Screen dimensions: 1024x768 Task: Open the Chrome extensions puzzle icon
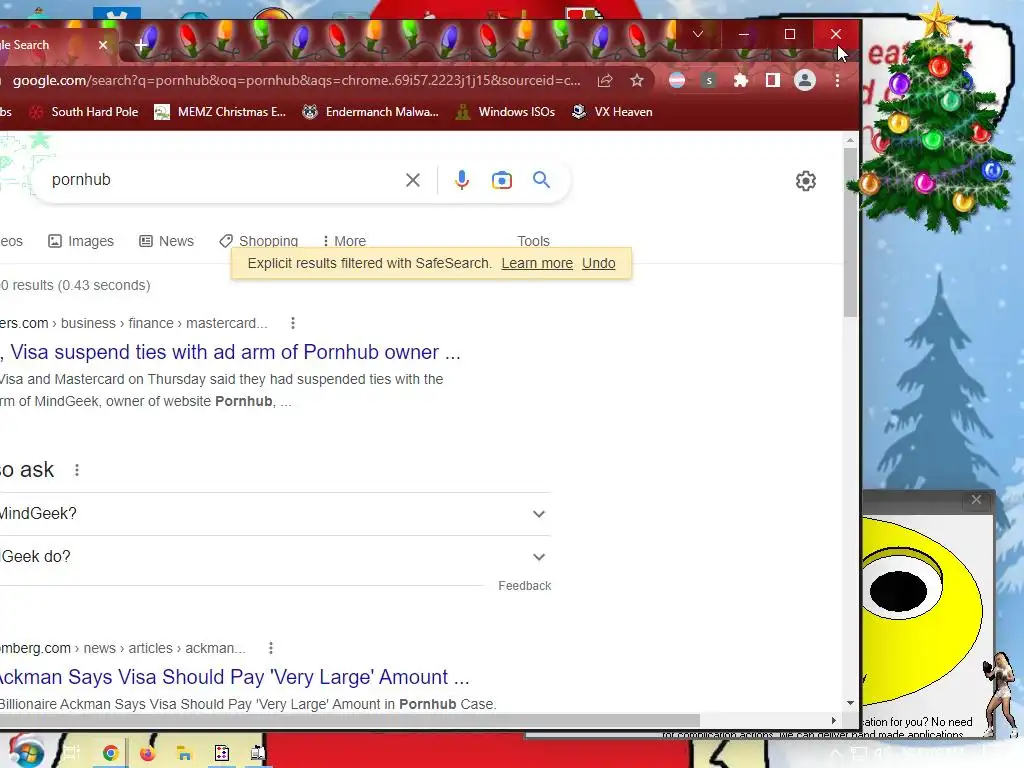click(x=741, y=80)
